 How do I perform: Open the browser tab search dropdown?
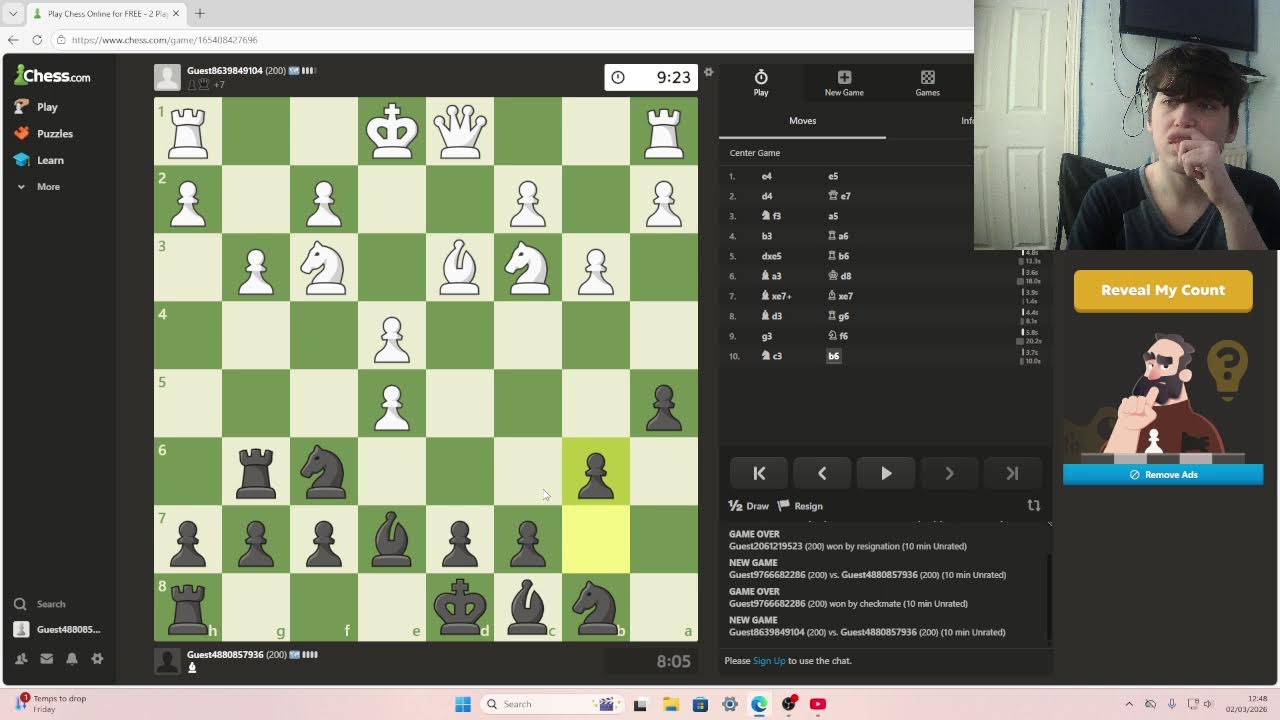[x=12, y=13]
